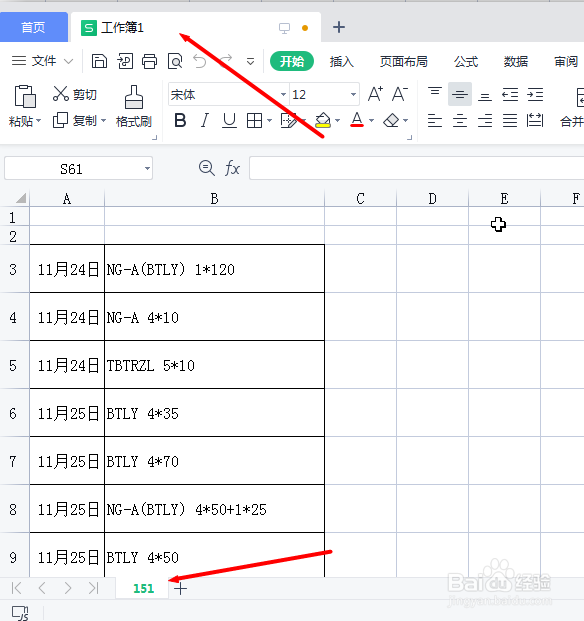The width and height of the screenshot is (584, 621).
Task: Select column B header
Action: pos(214,198)
